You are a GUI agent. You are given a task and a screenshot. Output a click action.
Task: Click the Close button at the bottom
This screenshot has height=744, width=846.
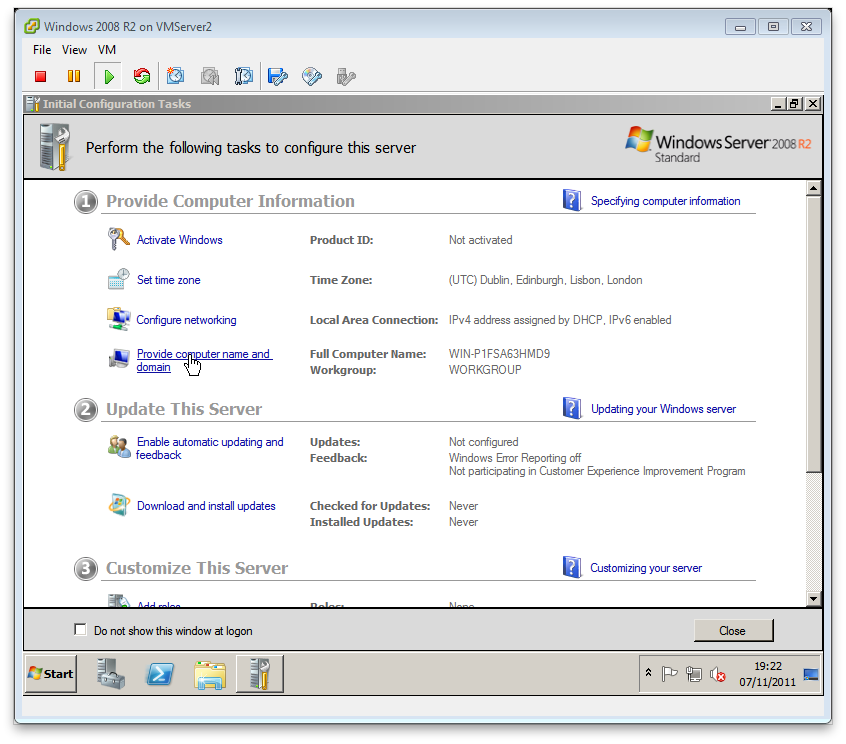point(732,630)
